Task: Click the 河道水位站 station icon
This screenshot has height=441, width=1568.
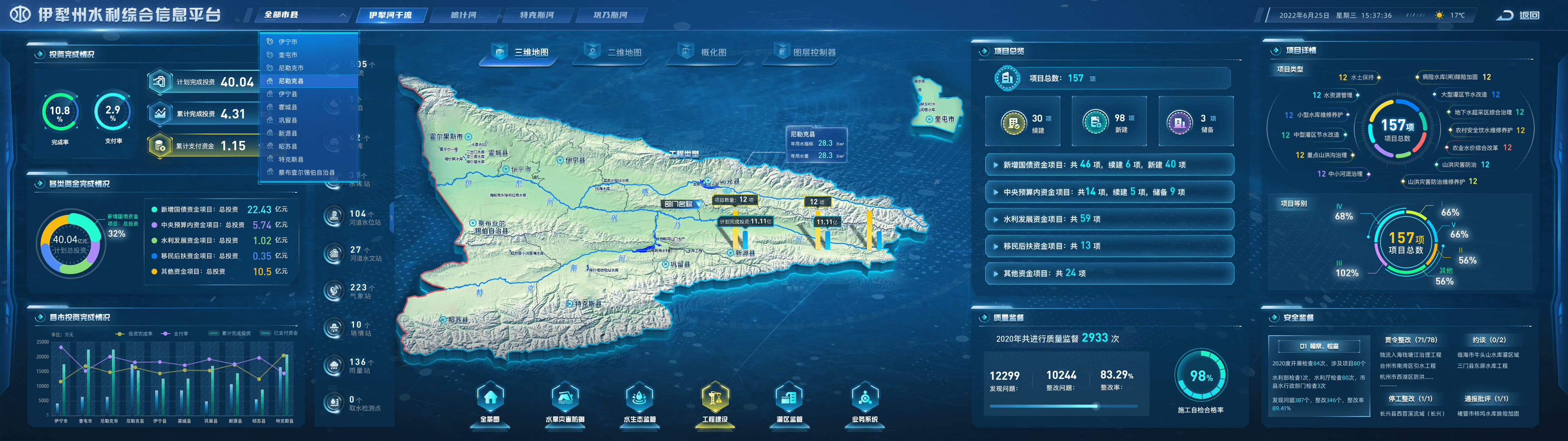Action: [334, 218]
